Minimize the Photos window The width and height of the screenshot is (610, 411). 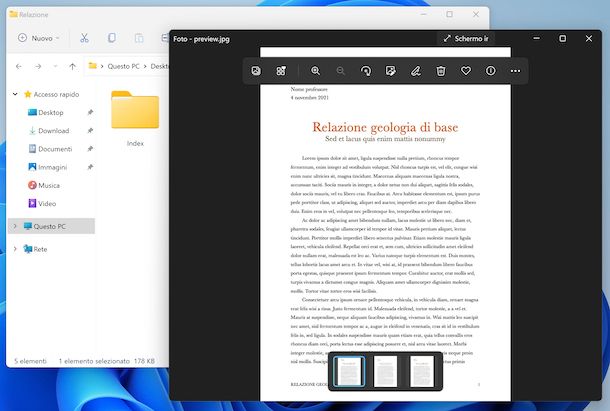tap(536, 38)
